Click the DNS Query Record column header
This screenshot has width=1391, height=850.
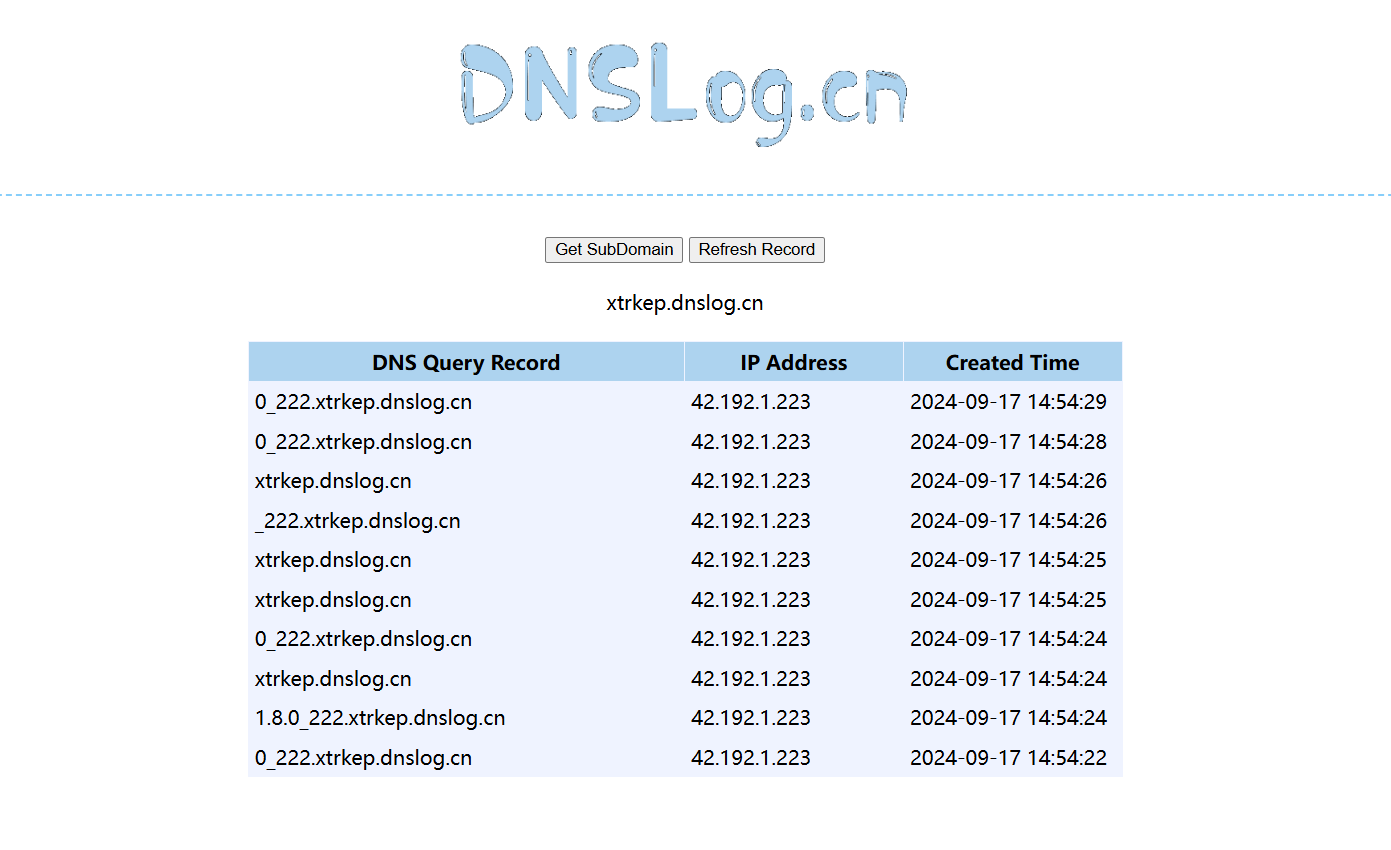466,363
